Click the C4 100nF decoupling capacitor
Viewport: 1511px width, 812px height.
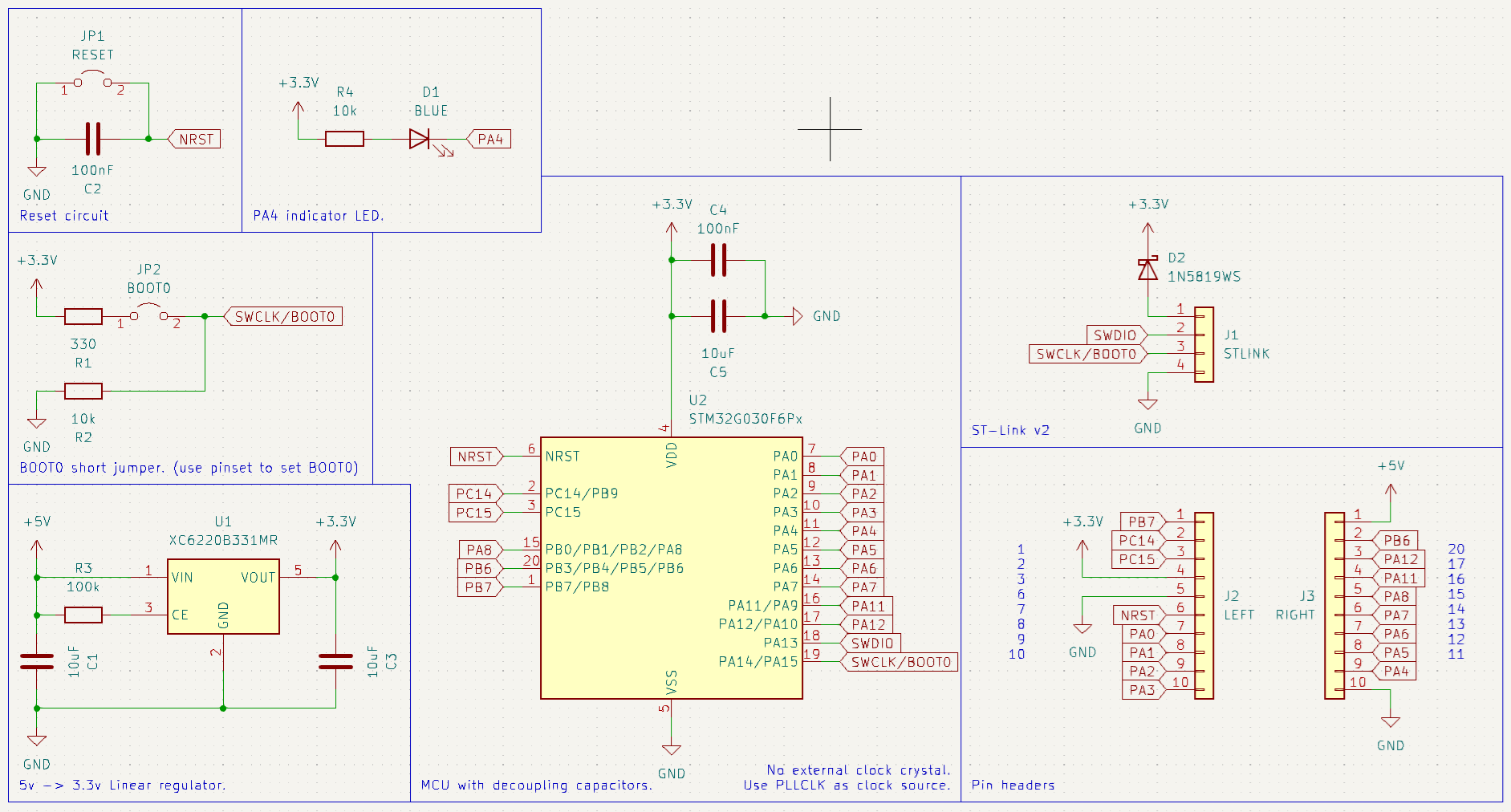click(x=719, y=260)
